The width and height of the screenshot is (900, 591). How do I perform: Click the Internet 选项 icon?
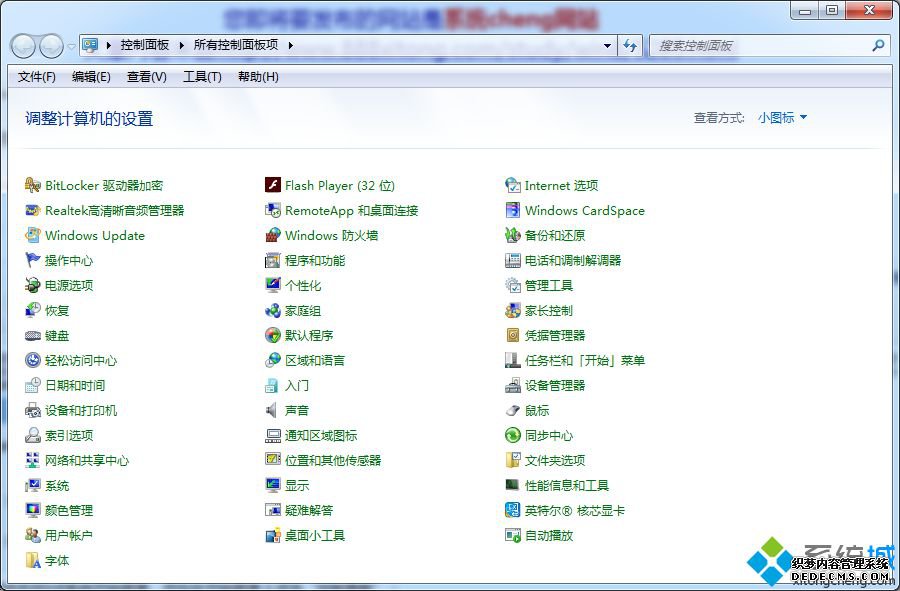(513, 185)
